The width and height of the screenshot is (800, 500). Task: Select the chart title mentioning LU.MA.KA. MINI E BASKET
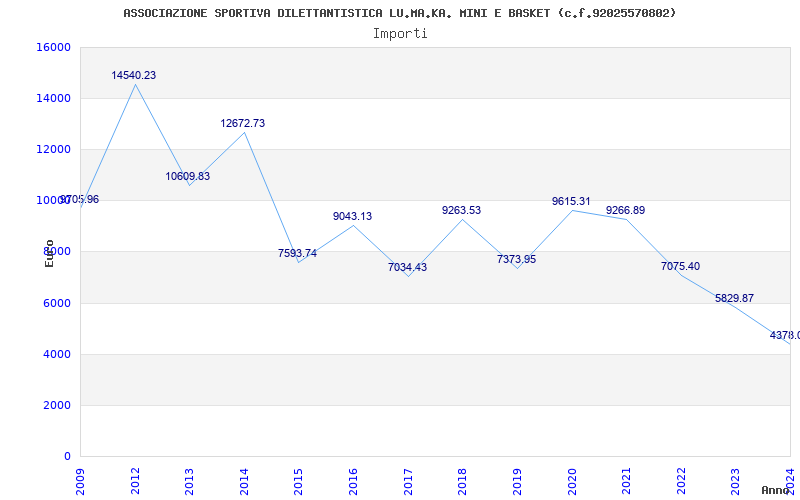click(399, 13)
